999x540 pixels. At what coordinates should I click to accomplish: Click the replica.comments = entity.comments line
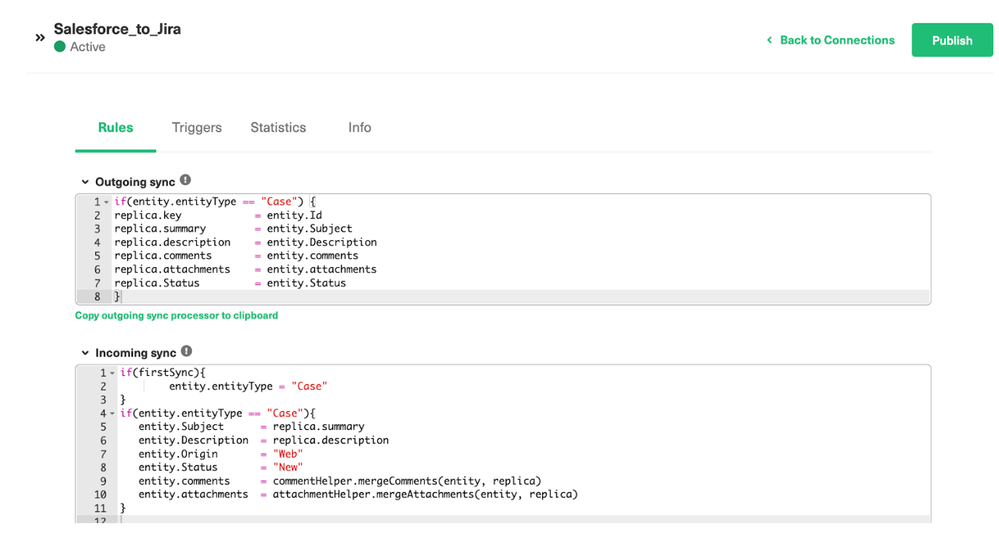click(236, 255)
